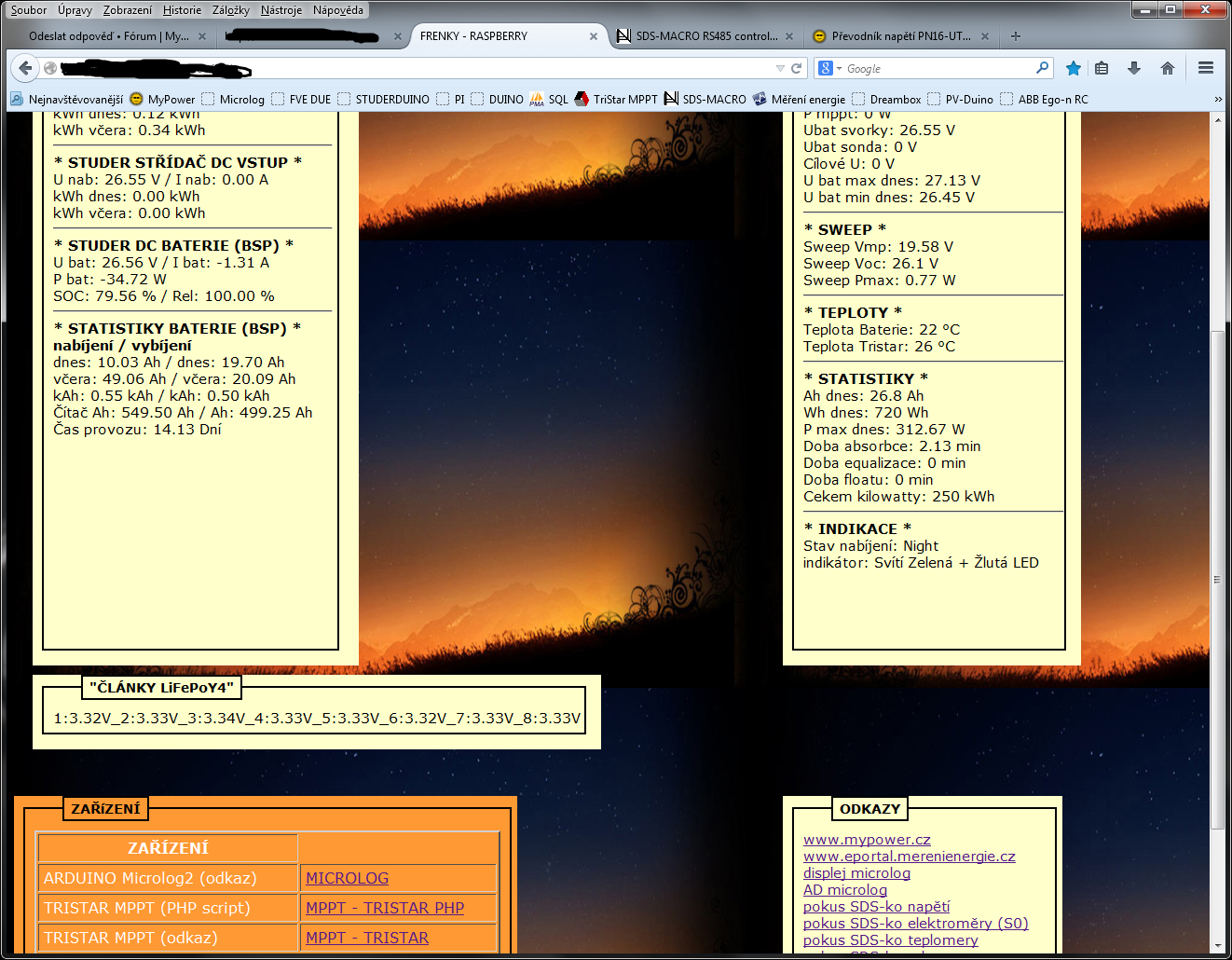1232x960 pixels.
Task: Open the pokus SDS-ko teploměry link
Action: coord(891,940)
